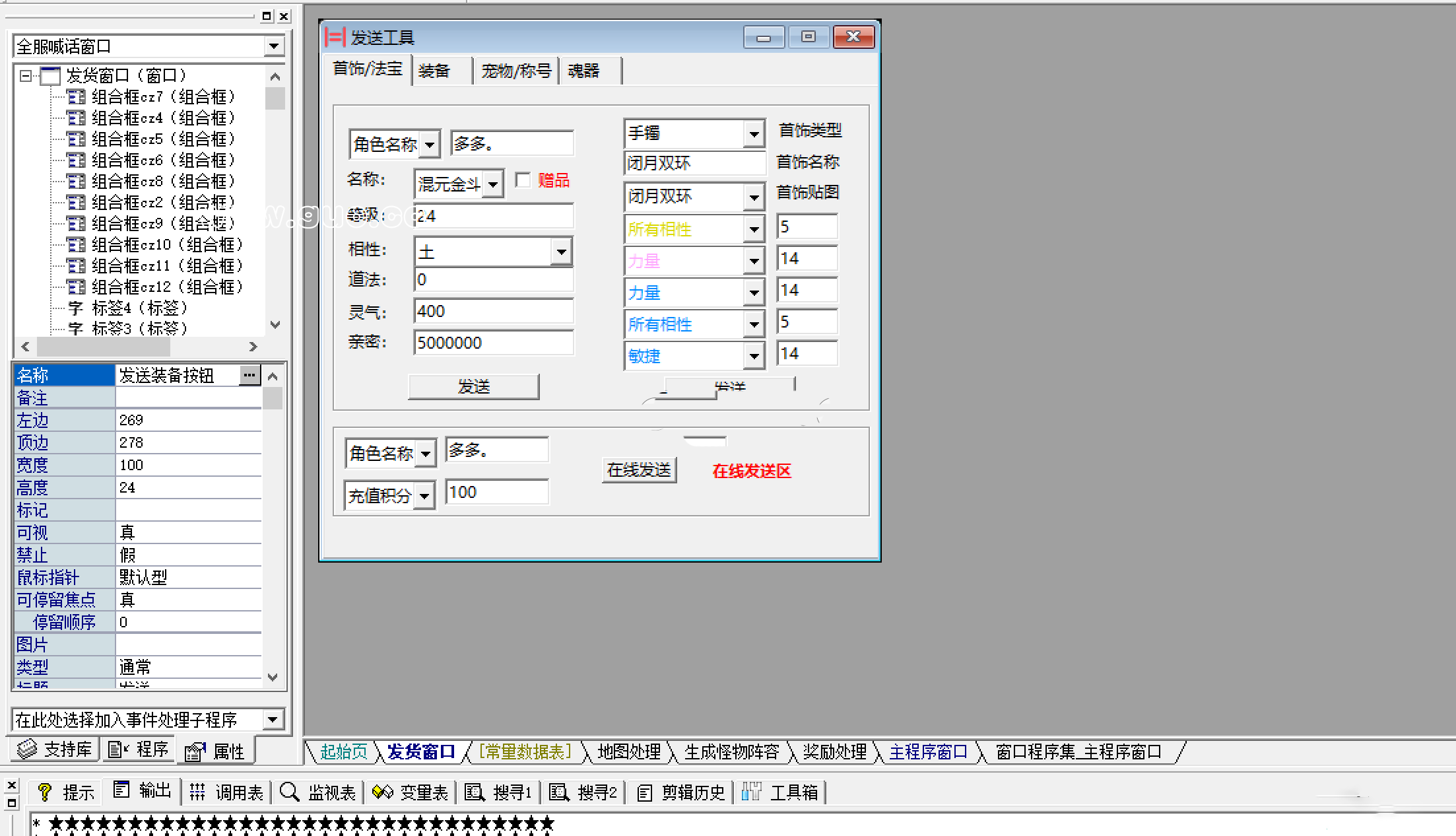This screenshot has width=1456, height=836.
Task: Select the 宽度 property value 100
Action: click(189, 465)
